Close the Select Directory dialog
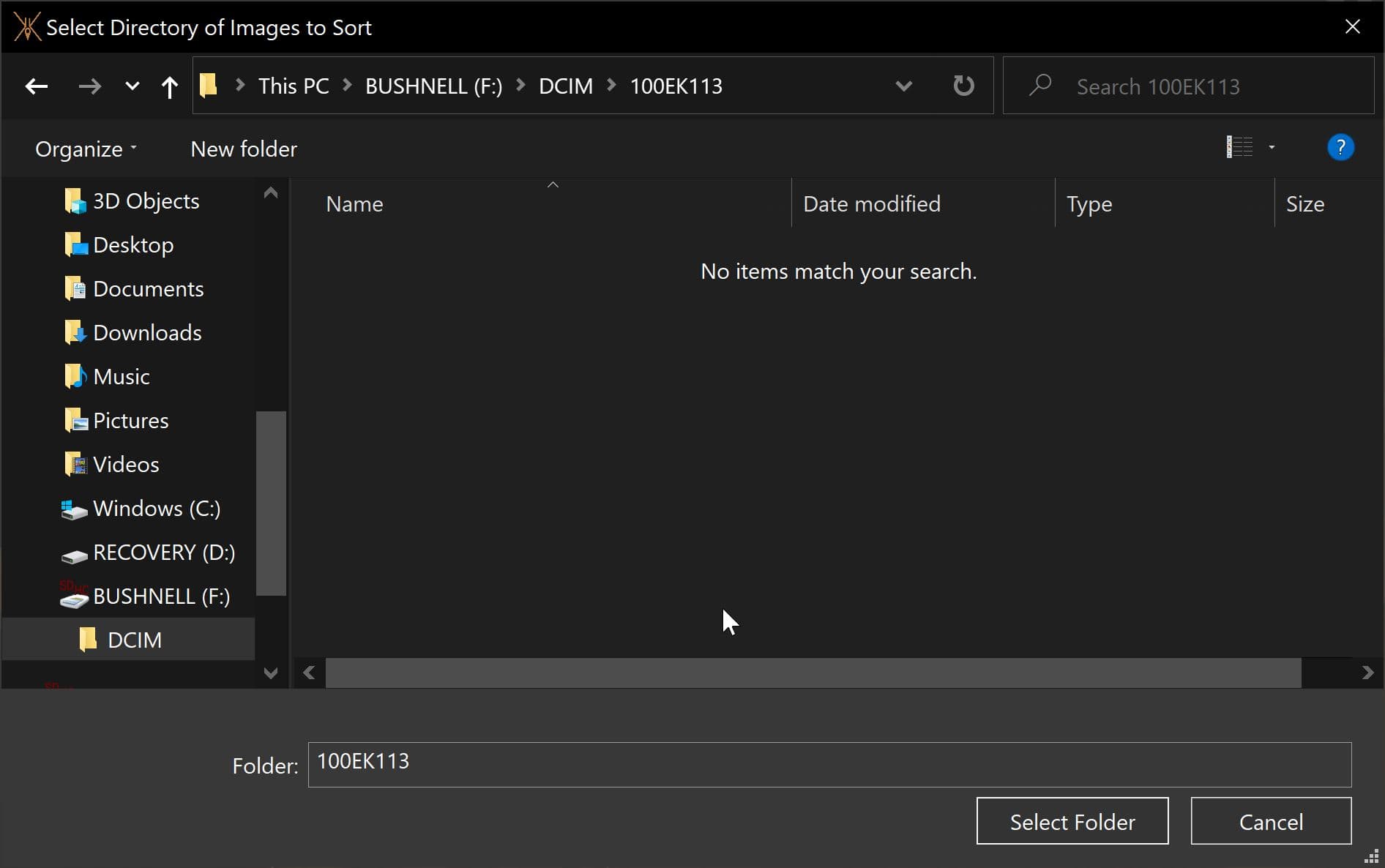This screenshot has height=868, width=1385. [1352, 27]
